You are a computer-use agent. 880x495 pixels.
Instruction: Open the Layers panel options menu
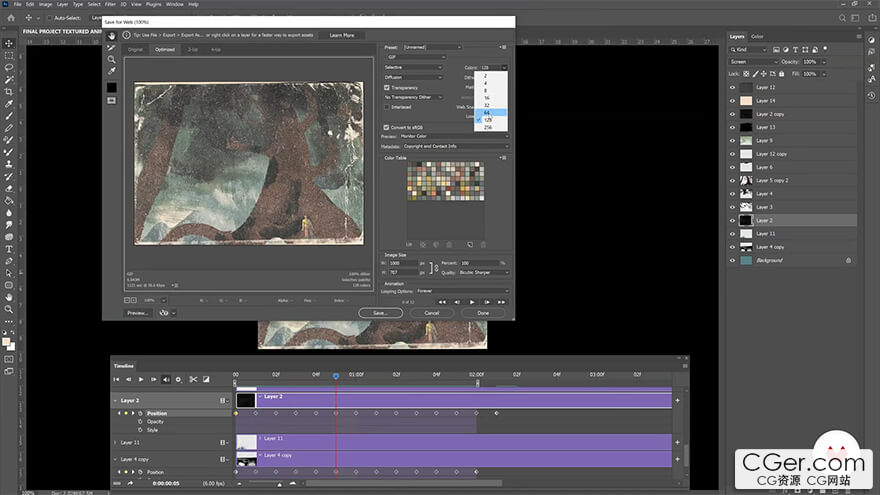[859, 36]
